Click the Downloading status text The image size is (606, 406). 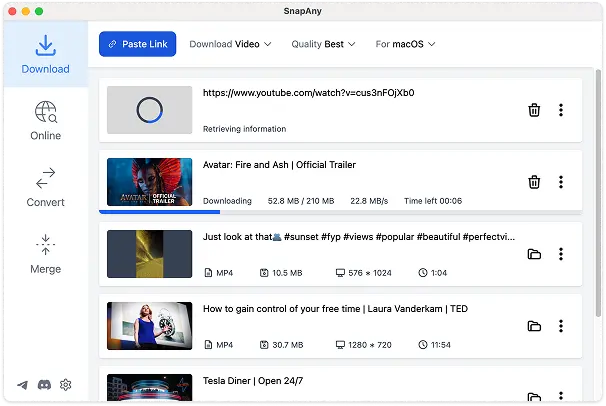click(x=227, y=201)
